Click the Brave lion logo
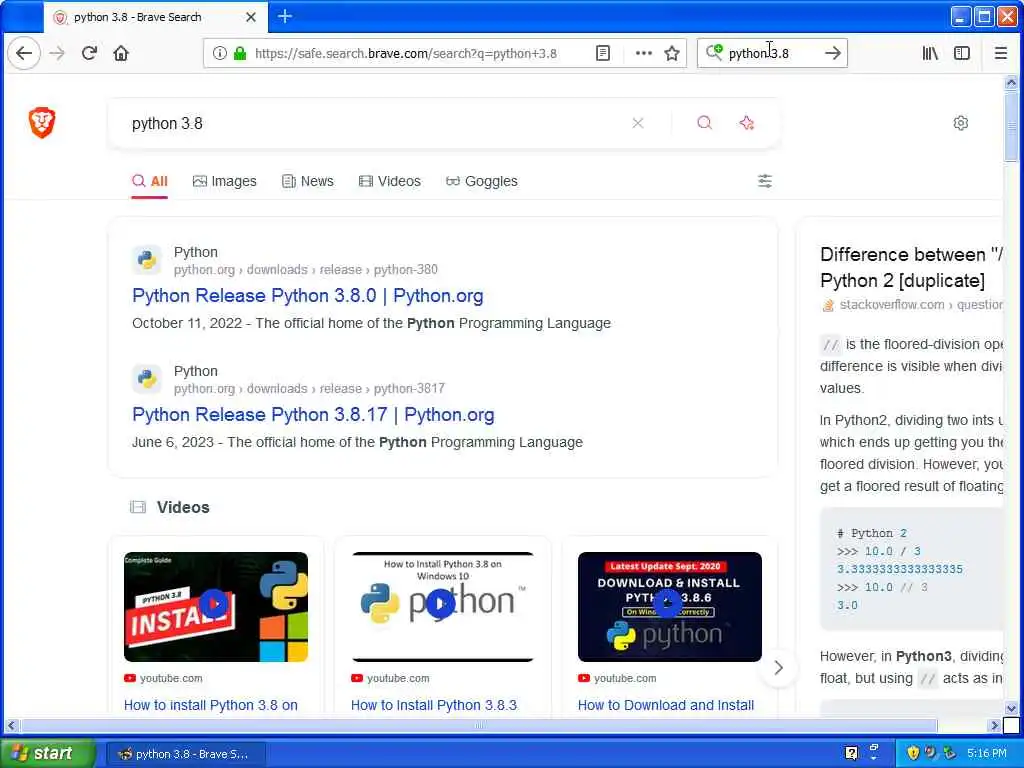The height and width of the screenshot is (768, 1024). tap(42, 123)
